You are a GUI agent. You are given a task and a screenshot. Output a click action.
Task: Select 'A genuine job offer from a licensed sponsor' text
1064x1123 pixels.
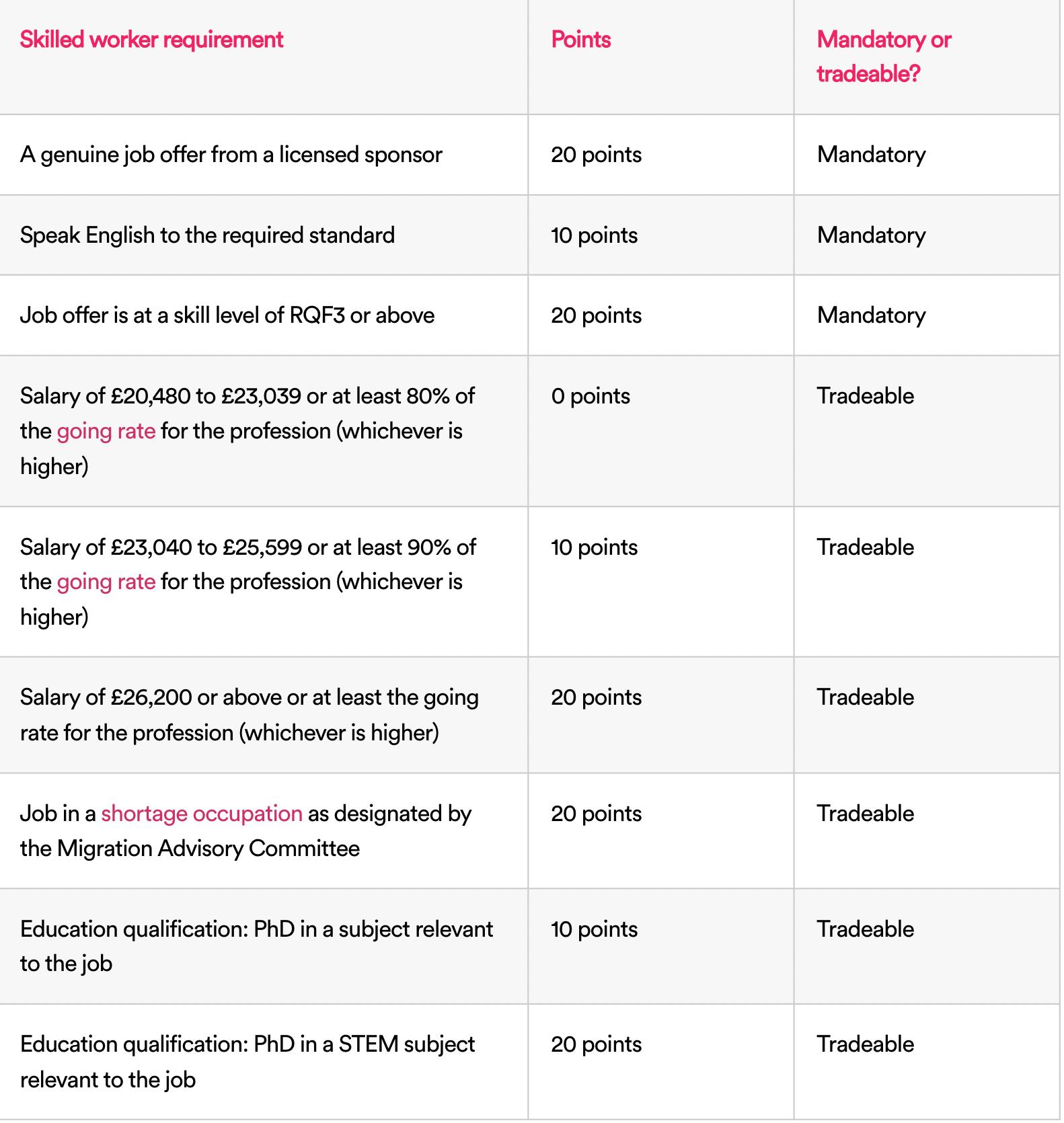(231, 155)
